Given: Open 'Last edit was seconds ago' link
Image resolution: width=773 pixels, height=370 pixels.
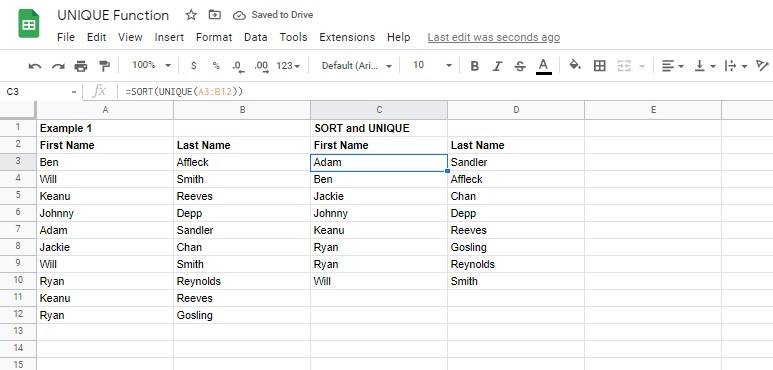Looking at the screenshot, I should pyautogui.click(x=493, y=37).
